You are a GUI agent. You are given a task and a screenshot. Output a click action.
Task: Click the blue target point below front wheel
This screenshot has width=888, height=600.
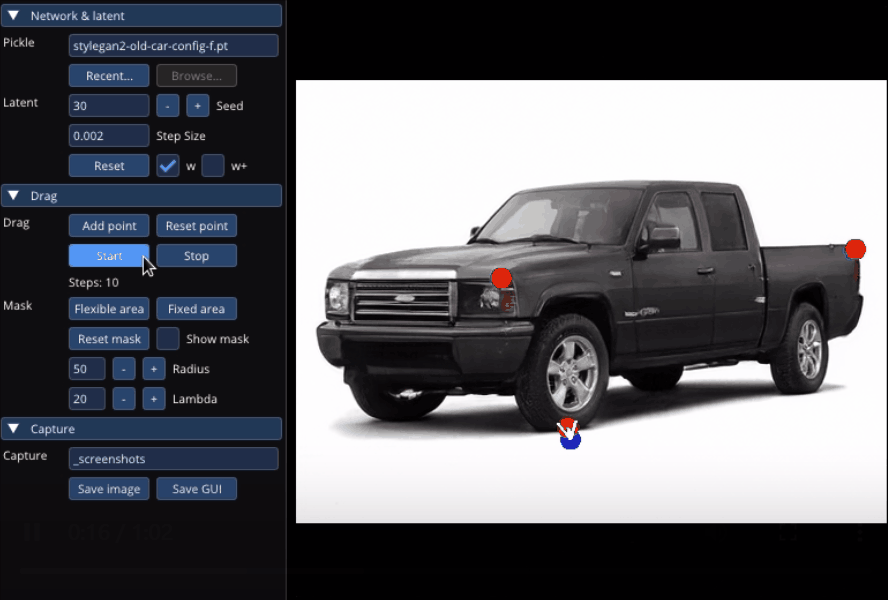[x=570, y=440]
